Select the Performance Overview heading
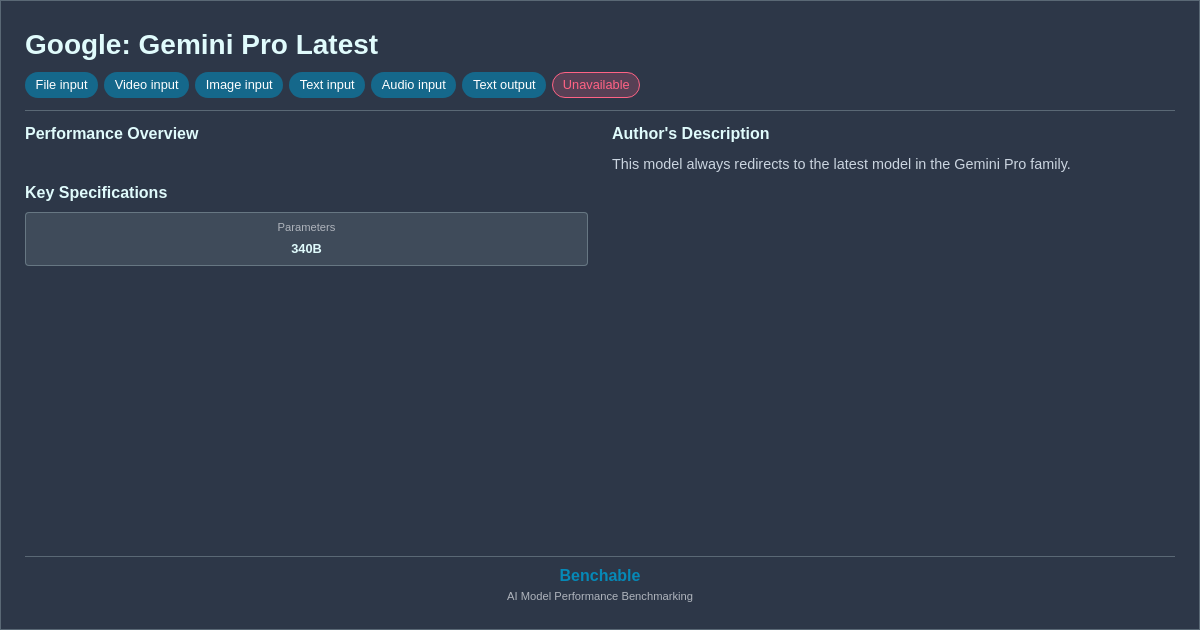The image size is (1200, 630). (112, 134)
